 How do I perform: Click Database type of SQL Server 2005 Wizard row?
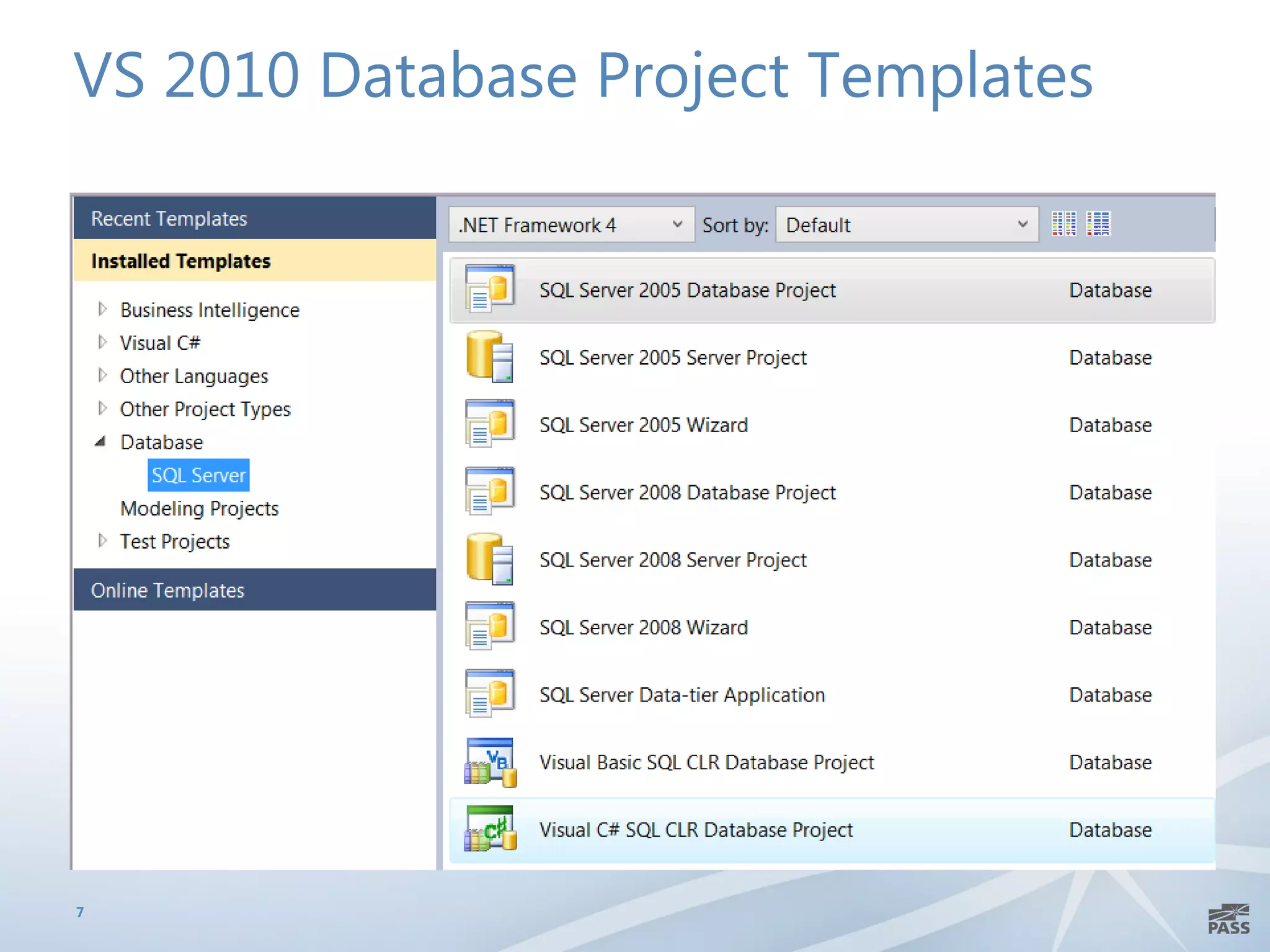coord(1110,425)
